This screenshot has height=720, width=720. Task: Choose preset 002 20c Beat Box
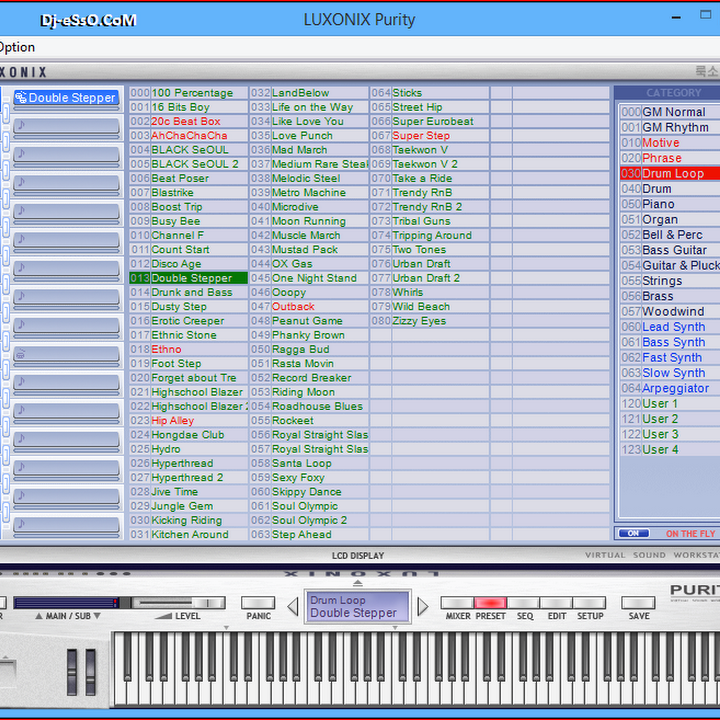tap(188, 121)
